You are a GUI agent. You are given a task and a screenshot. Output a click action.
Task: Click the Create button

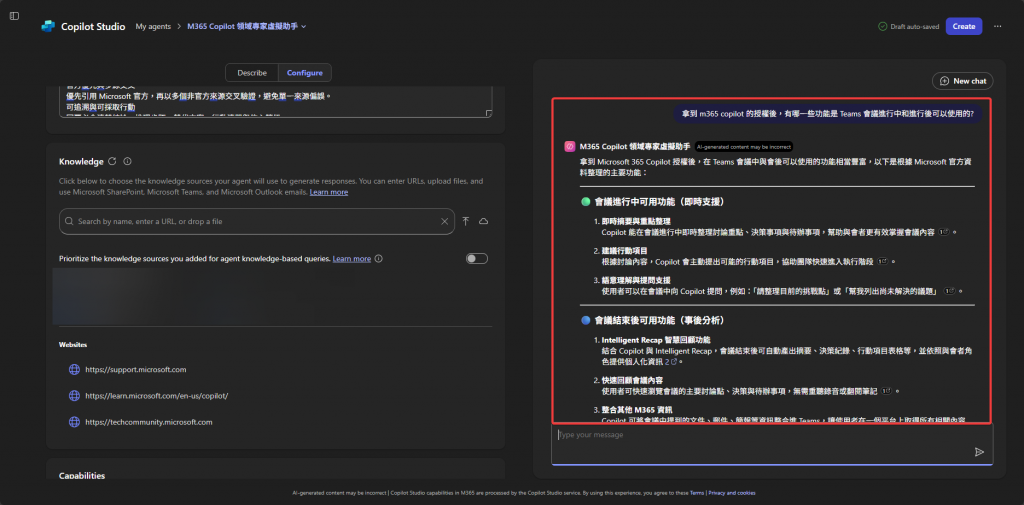pyautogui.click(x=963, y=26)
